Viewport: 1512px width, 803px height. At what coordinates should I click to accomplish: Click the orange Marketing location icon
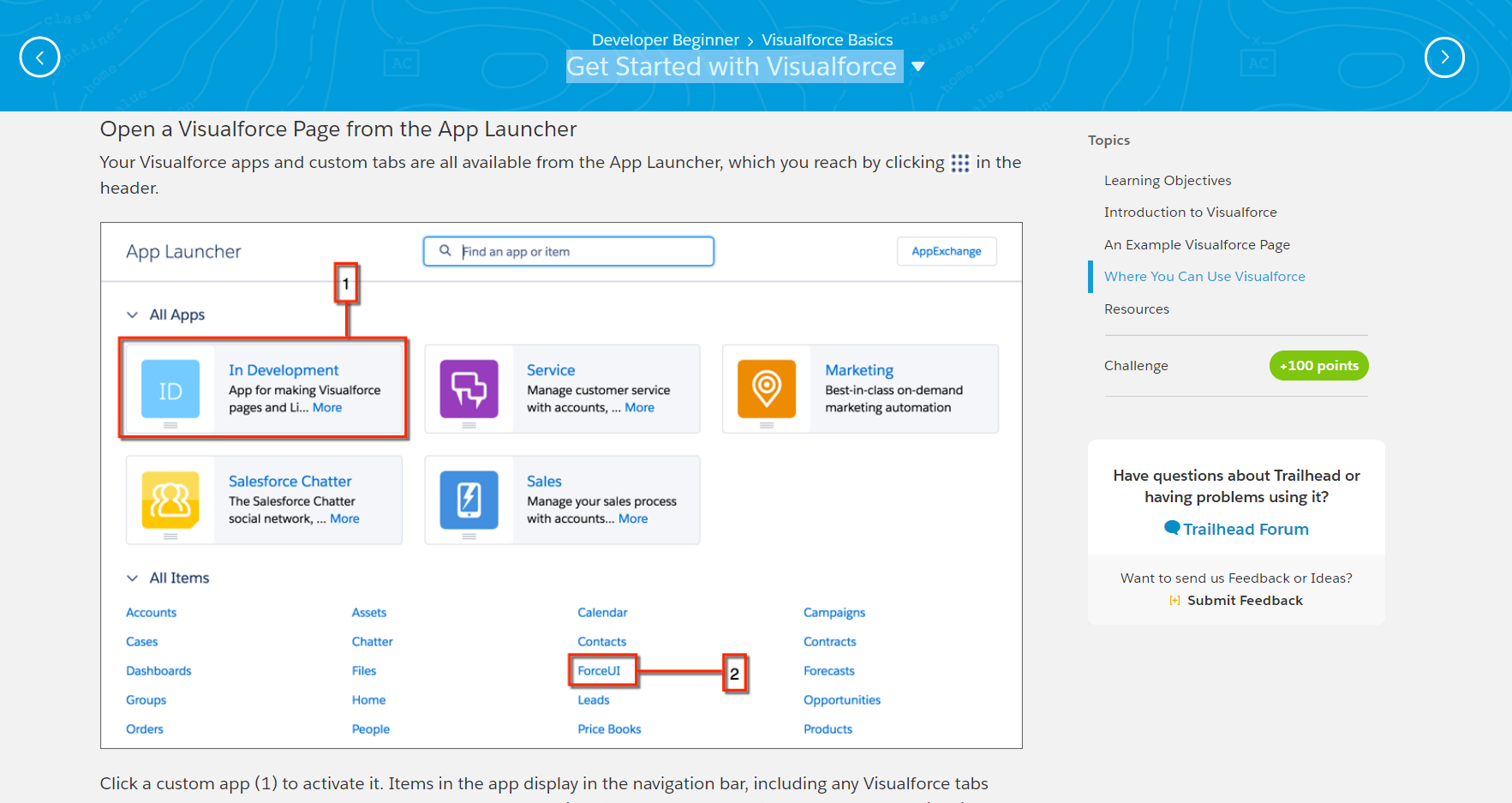(x=767, y=389)
